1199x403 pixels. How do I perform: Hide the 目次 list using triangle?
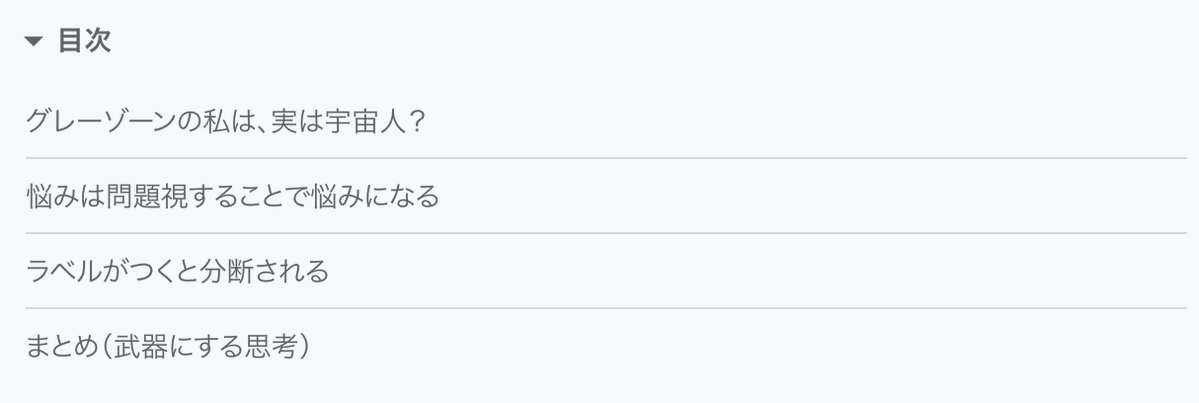34,41
